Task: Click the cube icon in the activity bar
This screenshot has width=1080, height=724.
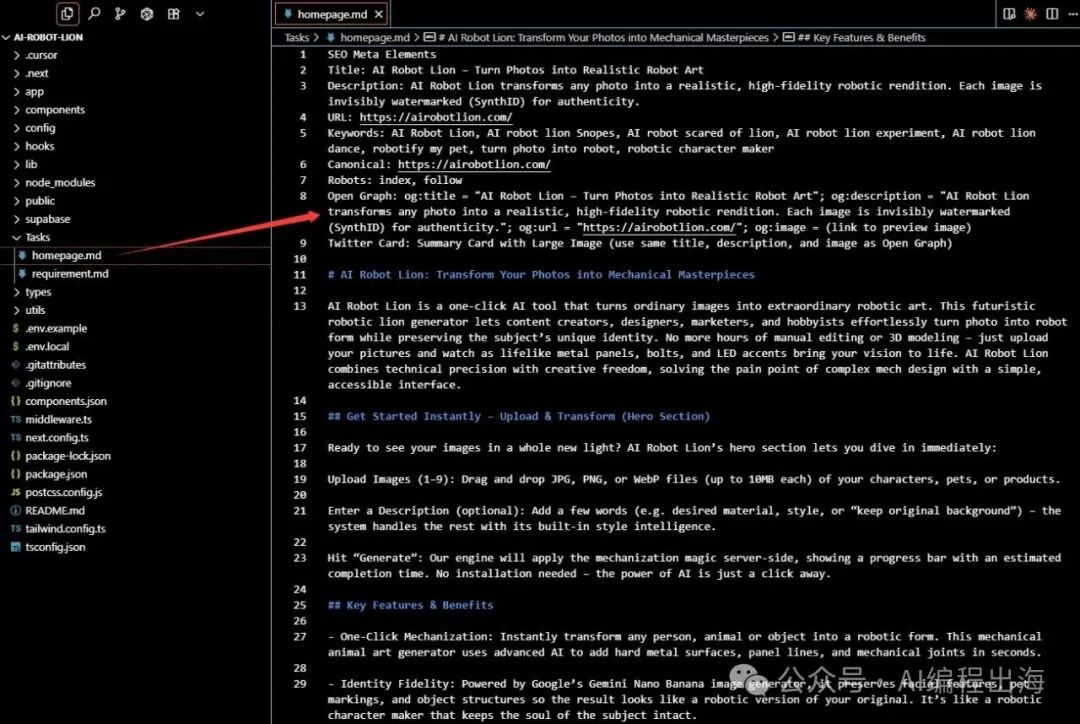Action: (x=147, y=14)
